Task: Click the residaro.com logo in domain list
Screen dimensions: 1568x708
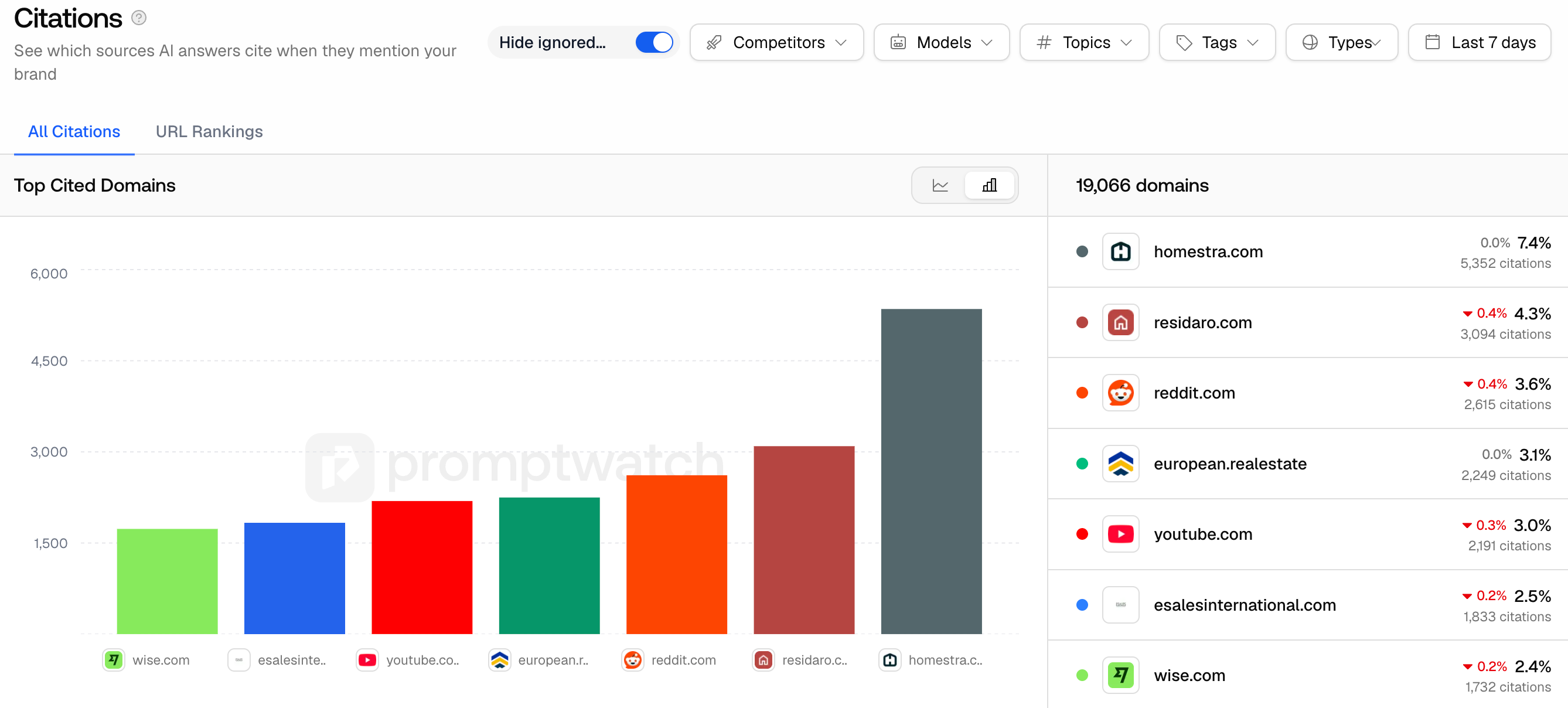Action: (1120, 322)
